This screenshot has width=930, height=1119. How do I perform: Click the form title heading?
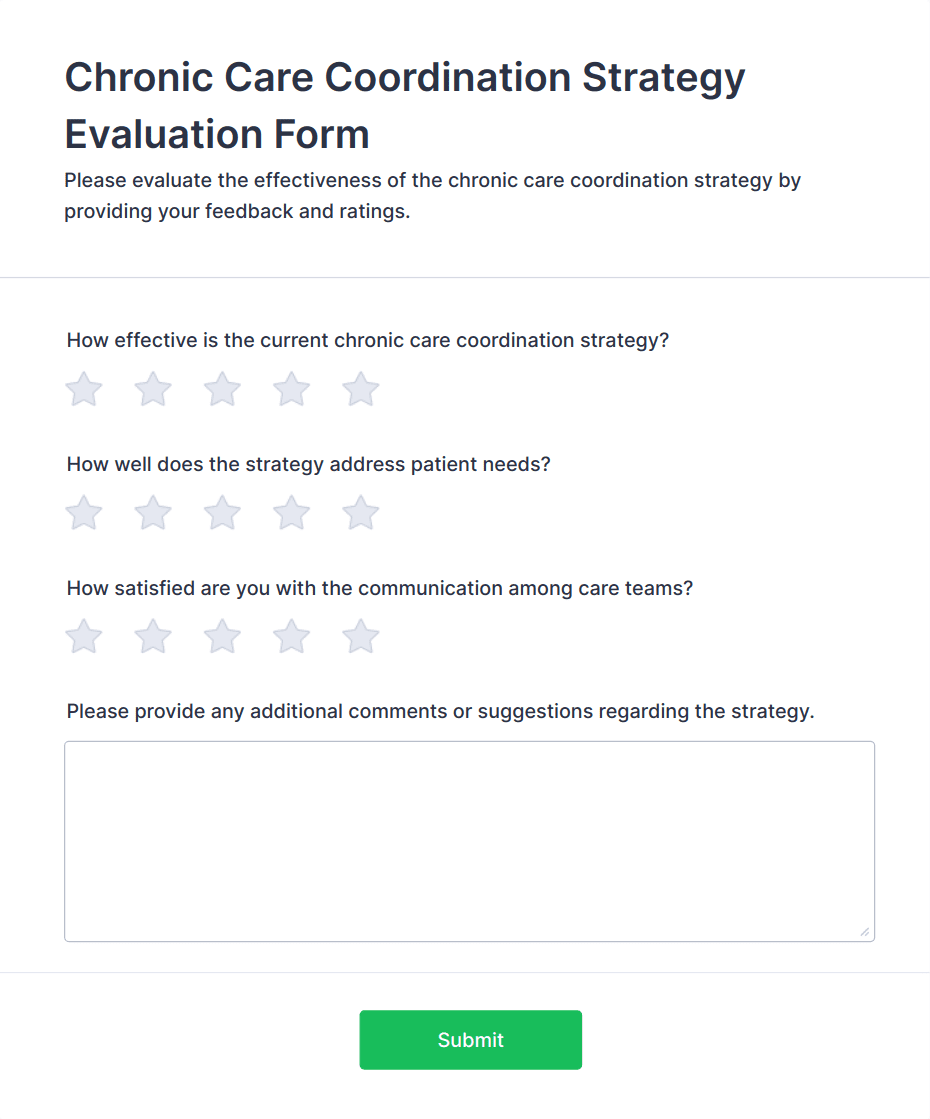coord(404,105)
